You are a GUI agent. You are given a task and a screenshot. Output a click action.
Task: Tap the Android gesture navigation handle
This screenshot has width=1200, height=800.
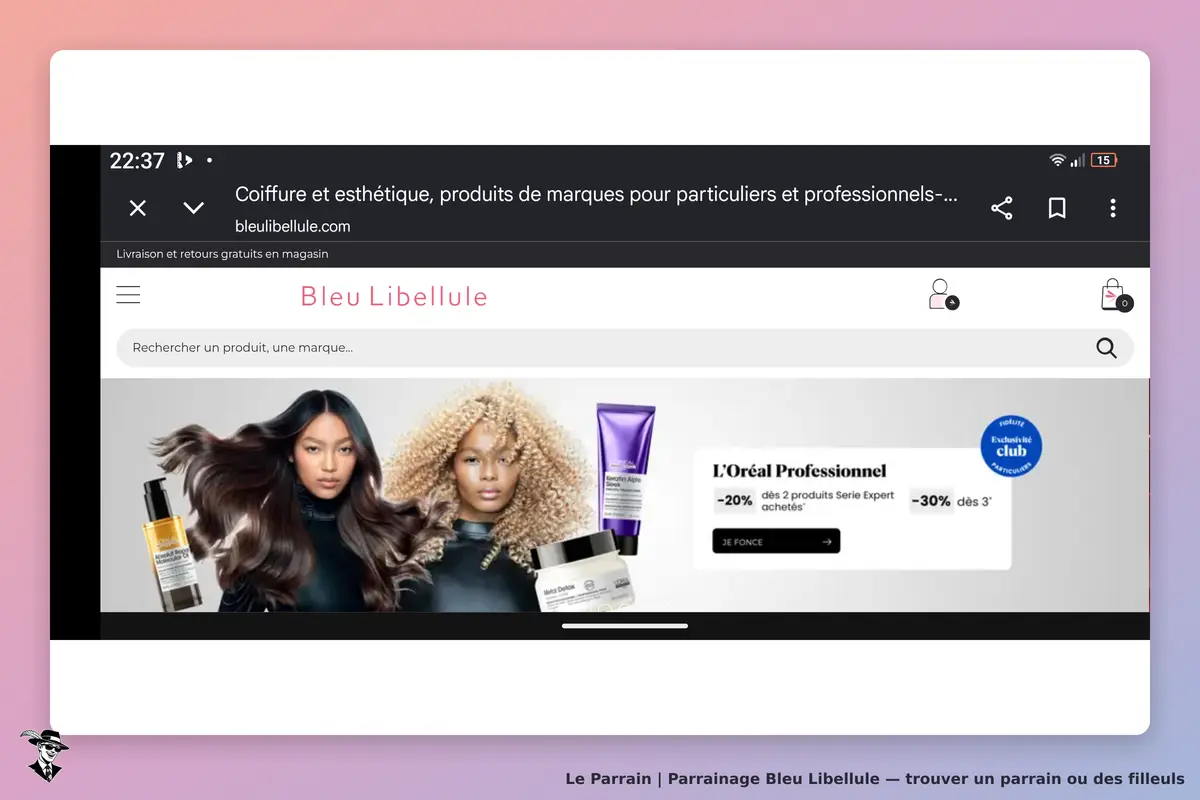(625, 626)
